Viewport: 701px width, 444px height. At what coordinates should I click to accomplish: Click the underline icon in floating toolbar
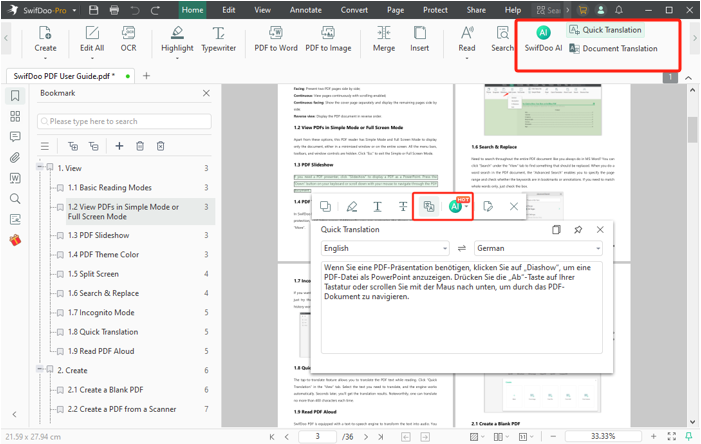[377, 206]
